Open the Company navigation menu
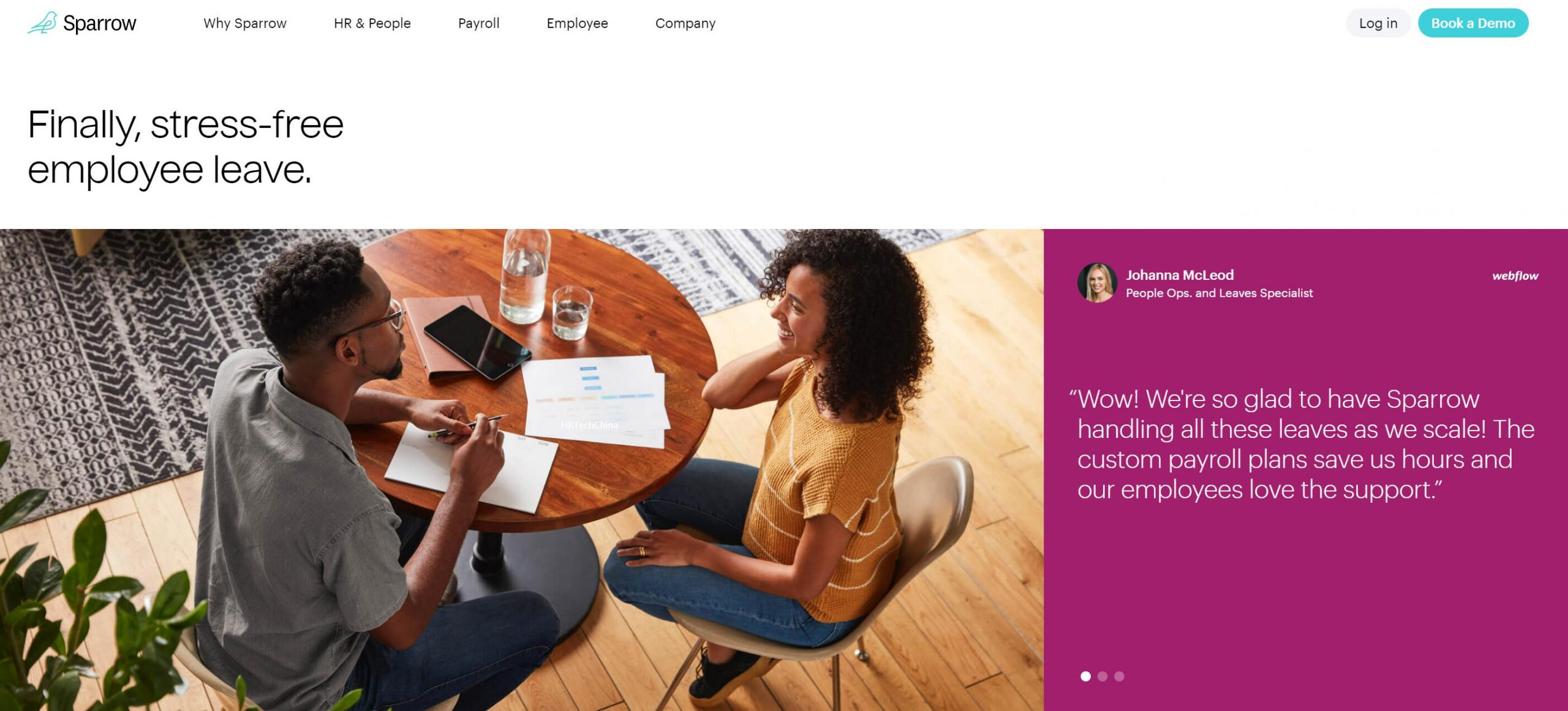This screenshot has width=1568, height=711. point(685,23)
